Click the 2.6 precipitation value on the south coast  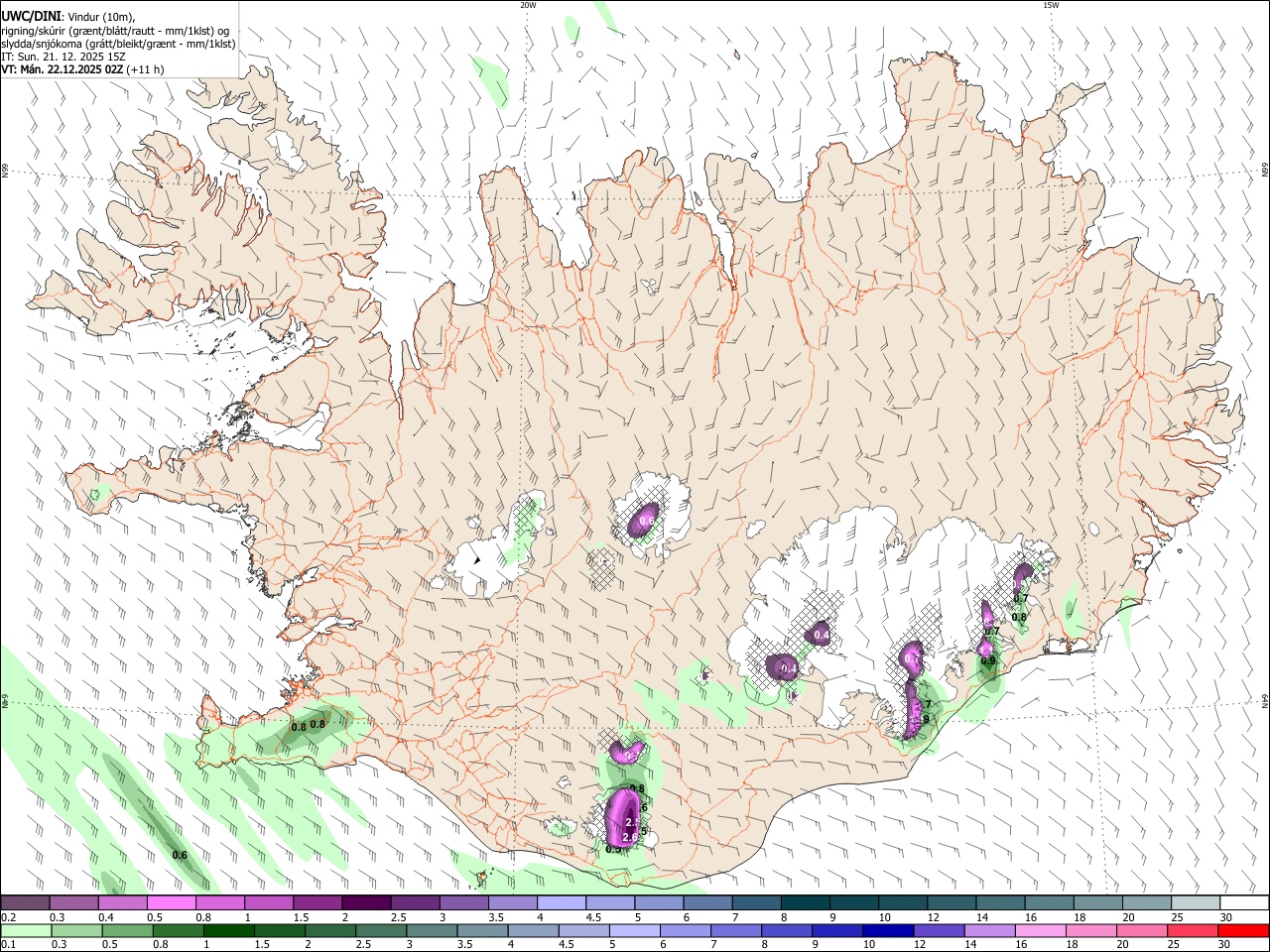point(629,839)
